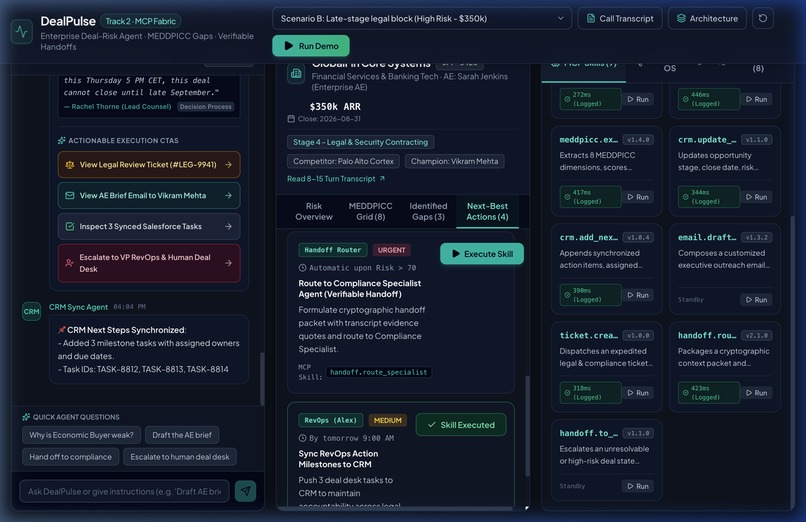Click the document icon in Call Transcript button
Screen dimensions: 806x522
pyautogui.click(x=591, y=18)
